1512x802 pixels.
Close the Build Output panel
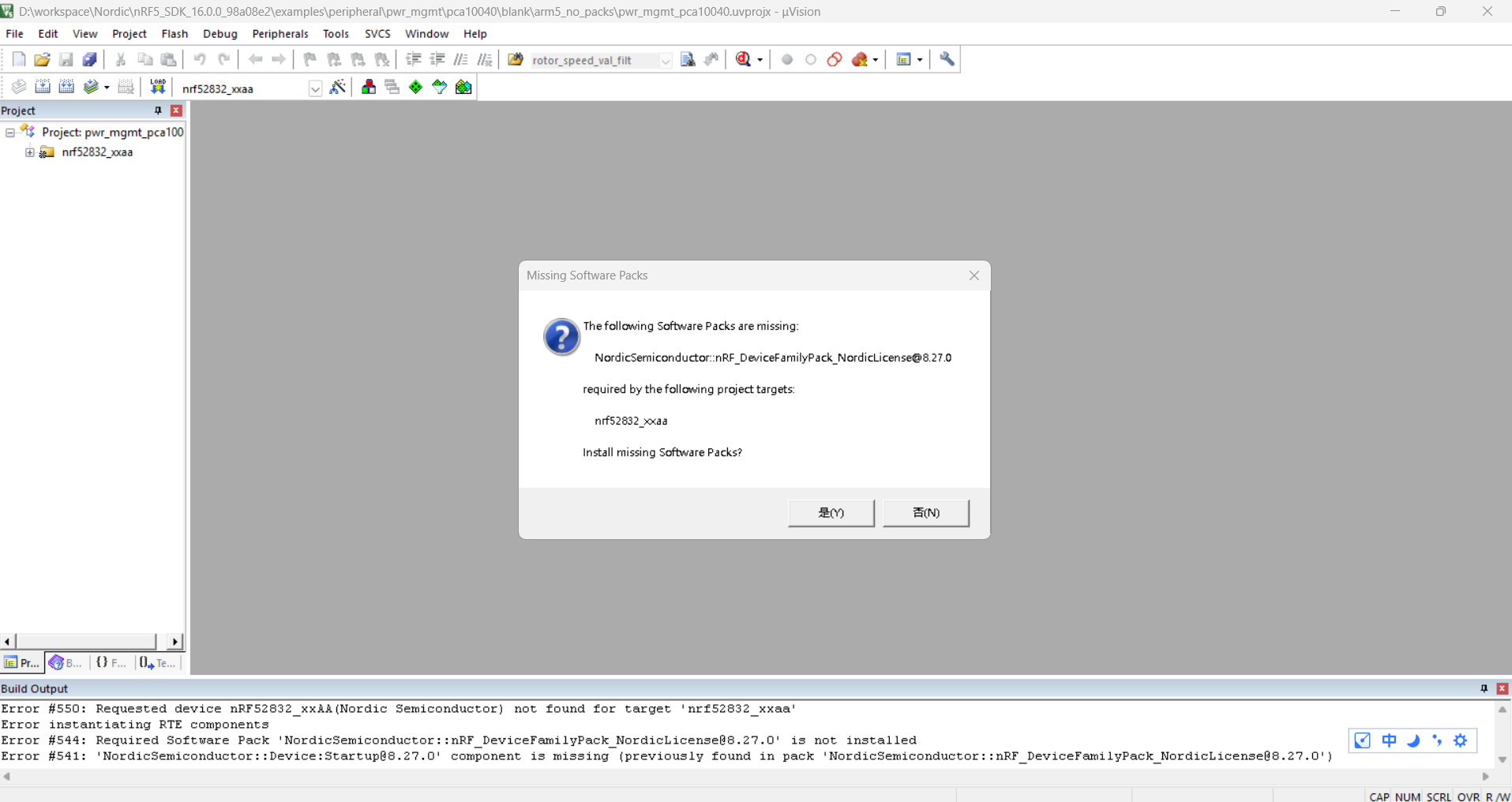tap(1503, 688)
